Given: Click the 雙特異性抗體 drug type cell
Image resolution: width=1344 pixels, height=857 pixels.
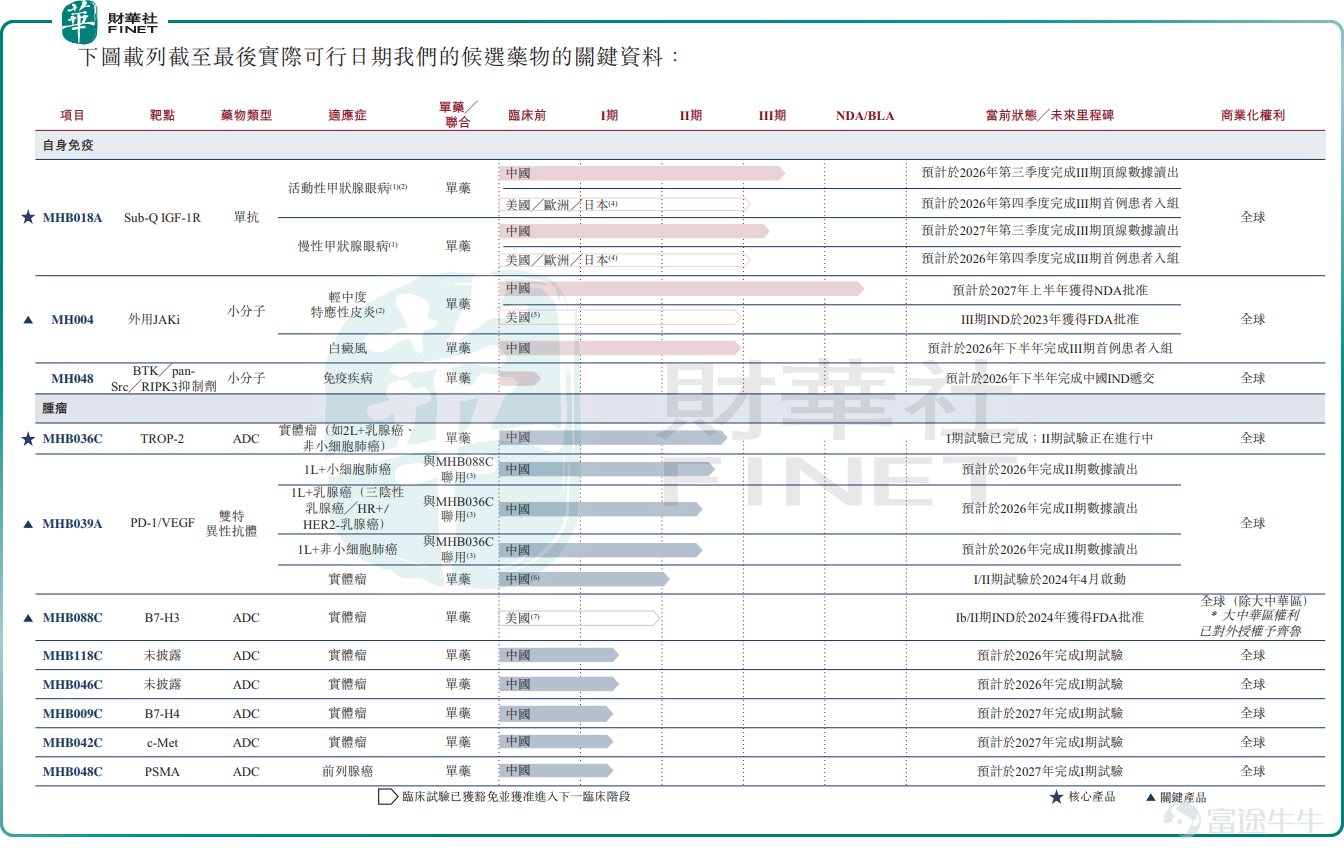Looking at the screenshot, I should coord(232,524).
